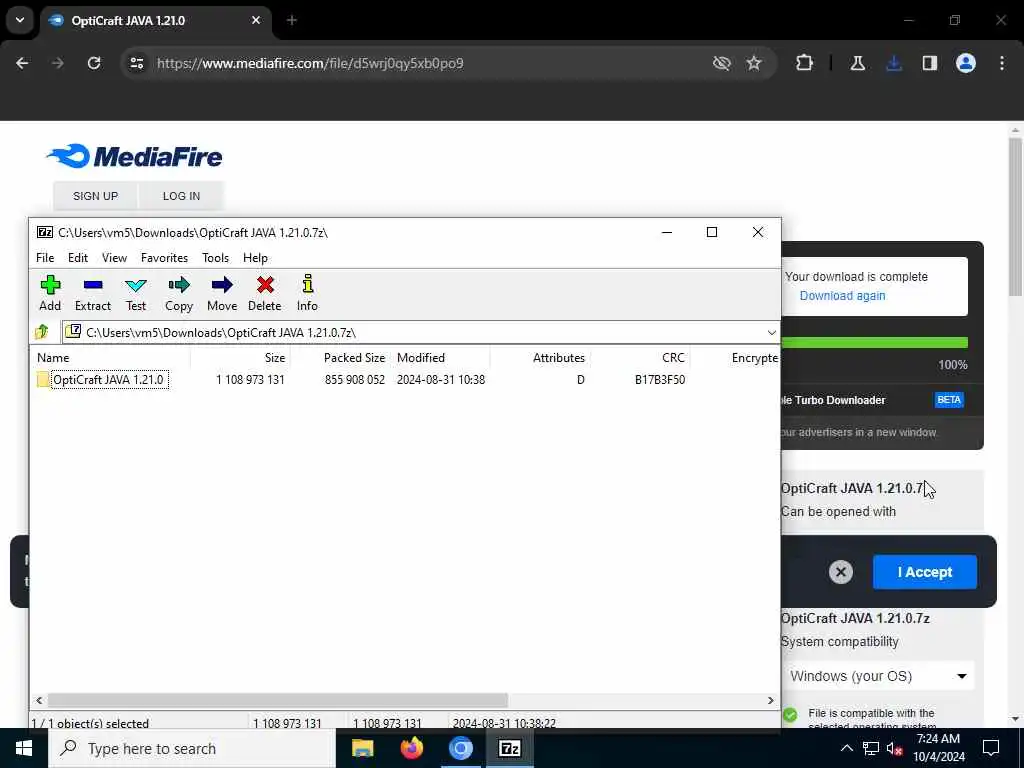Viewport: 1024px width, 768px height.
Task: Click the right arrow of horizontal scrollbar
Action: pyautogui.click(x=771, y=700)
